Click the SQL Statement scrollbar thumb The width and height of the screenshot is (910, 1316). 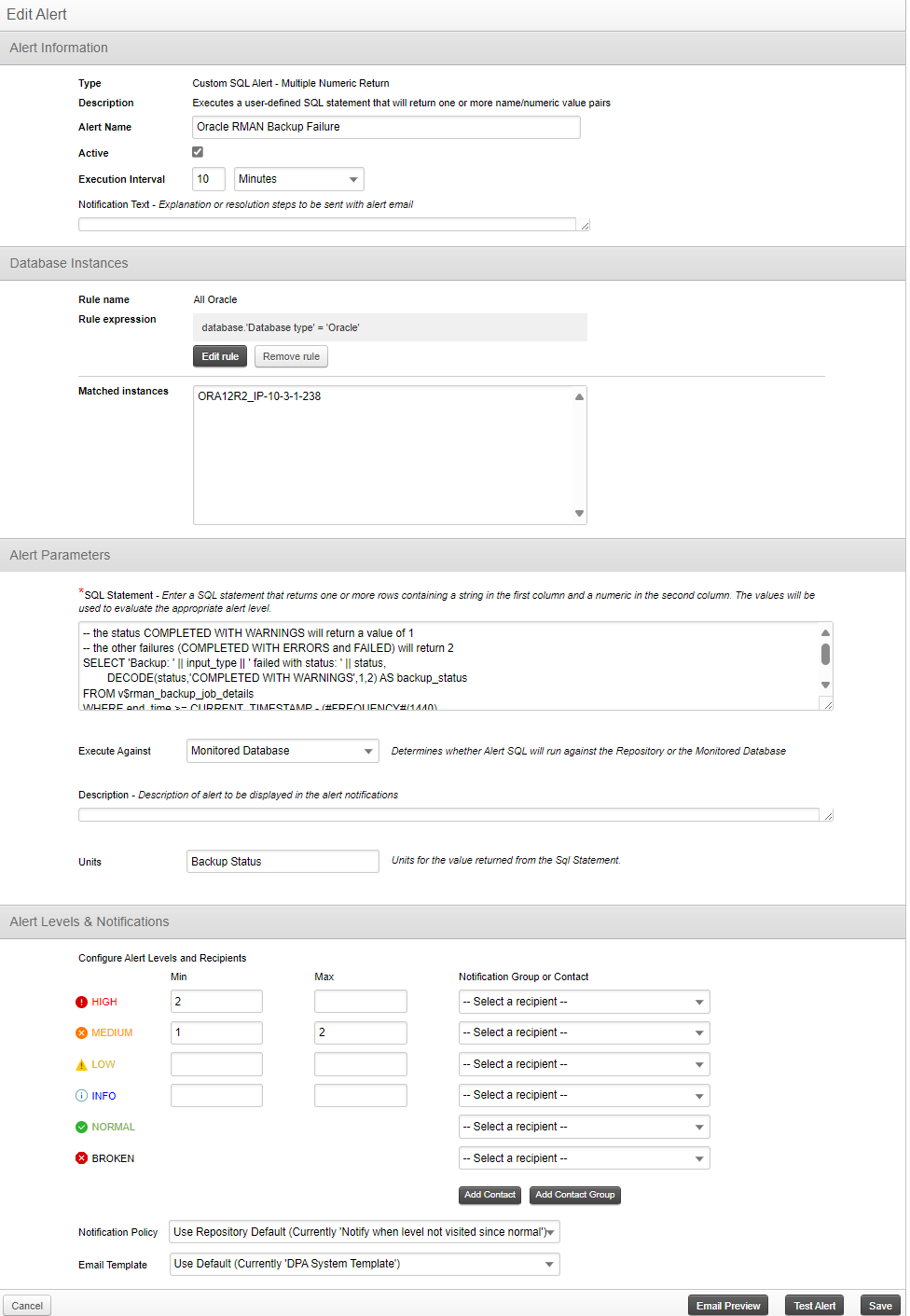pyautogui.click(x=825, y=654)
